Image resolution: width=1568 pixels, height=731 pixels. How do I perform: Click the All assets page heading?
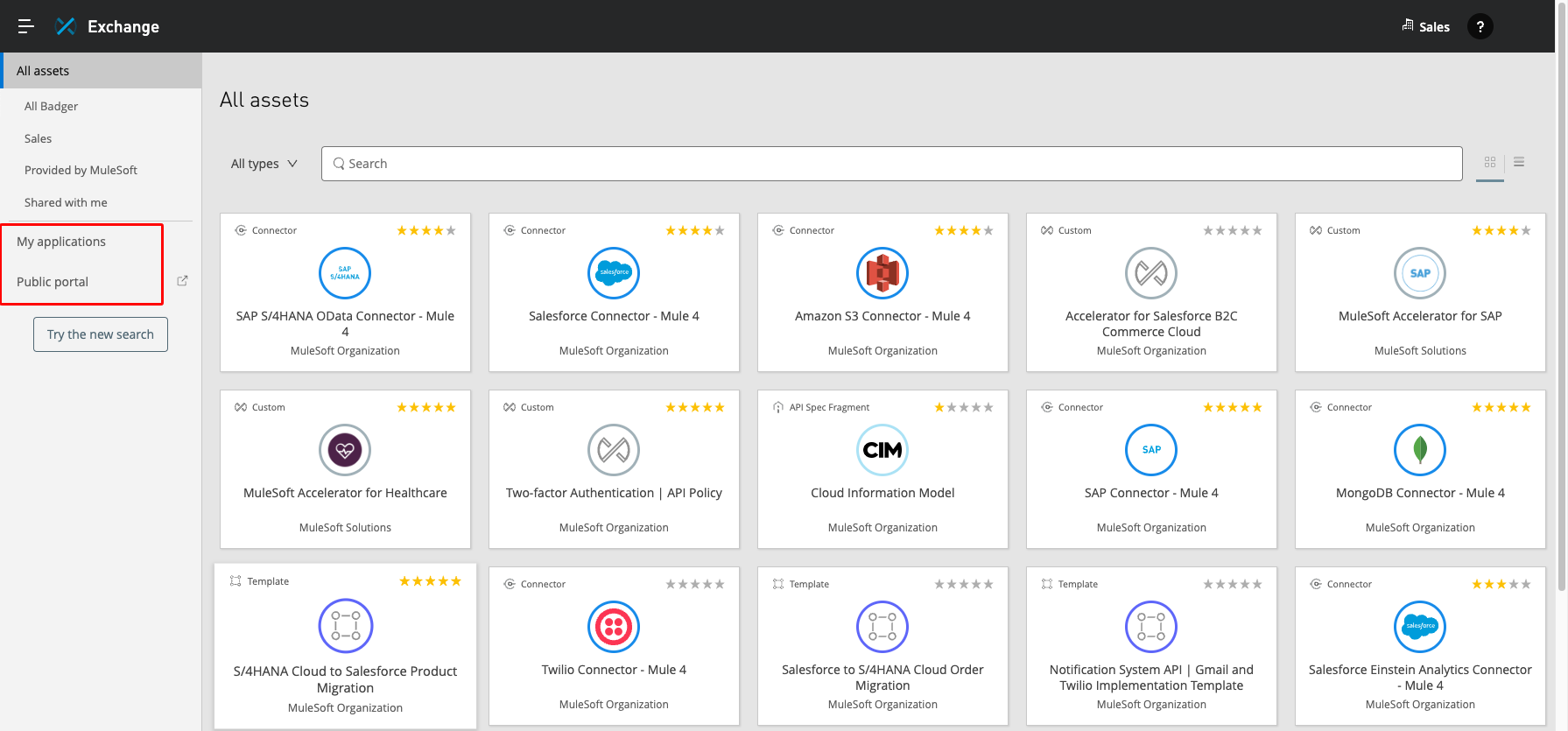click(x=264, y=100)
